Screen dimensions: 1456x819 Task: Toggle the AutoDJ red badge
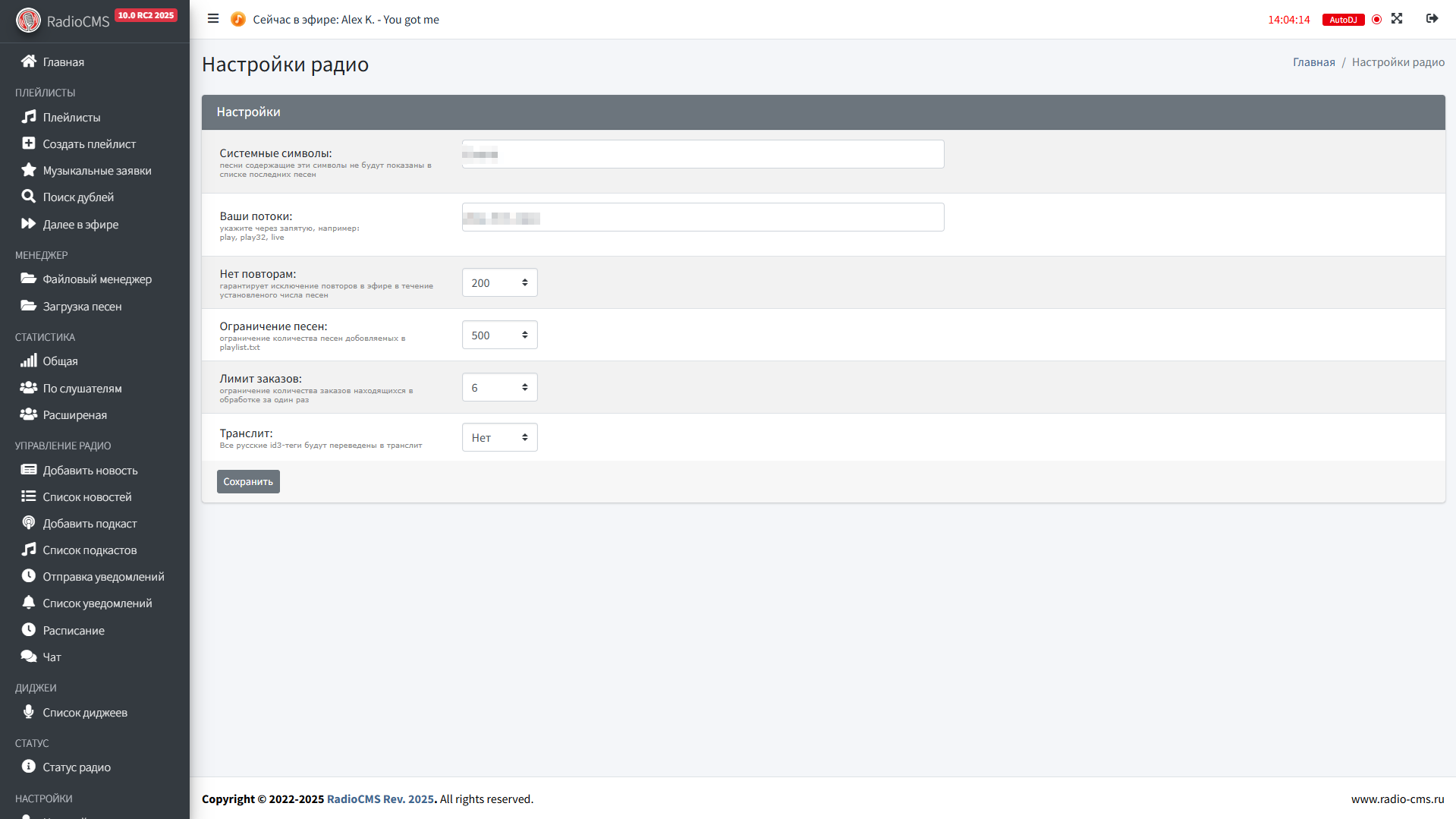pyautogui.click(x=1342, y=20)
